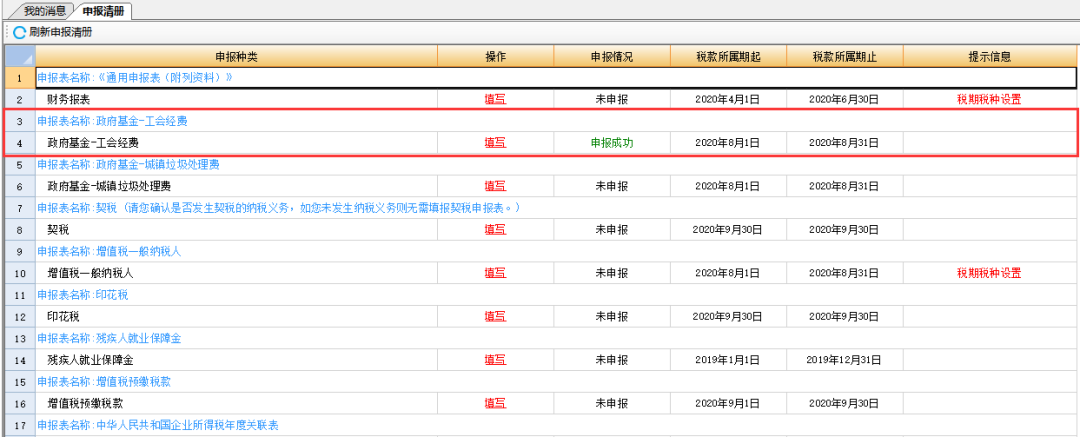Select group row 申报表名称:增值税预缴税款
1080x437 pixels.
point(555,382)
